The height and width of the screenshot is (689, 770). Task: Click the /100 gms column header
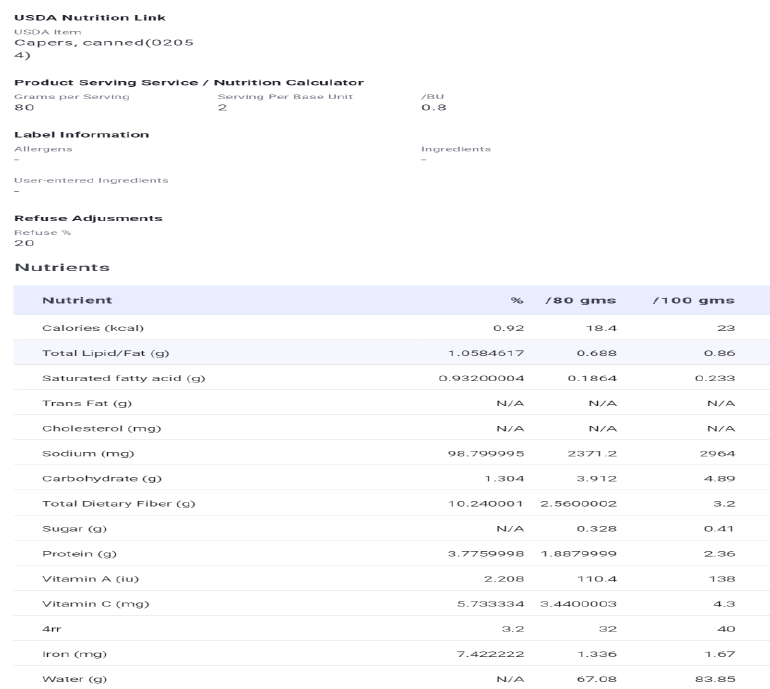click(693, 300)
